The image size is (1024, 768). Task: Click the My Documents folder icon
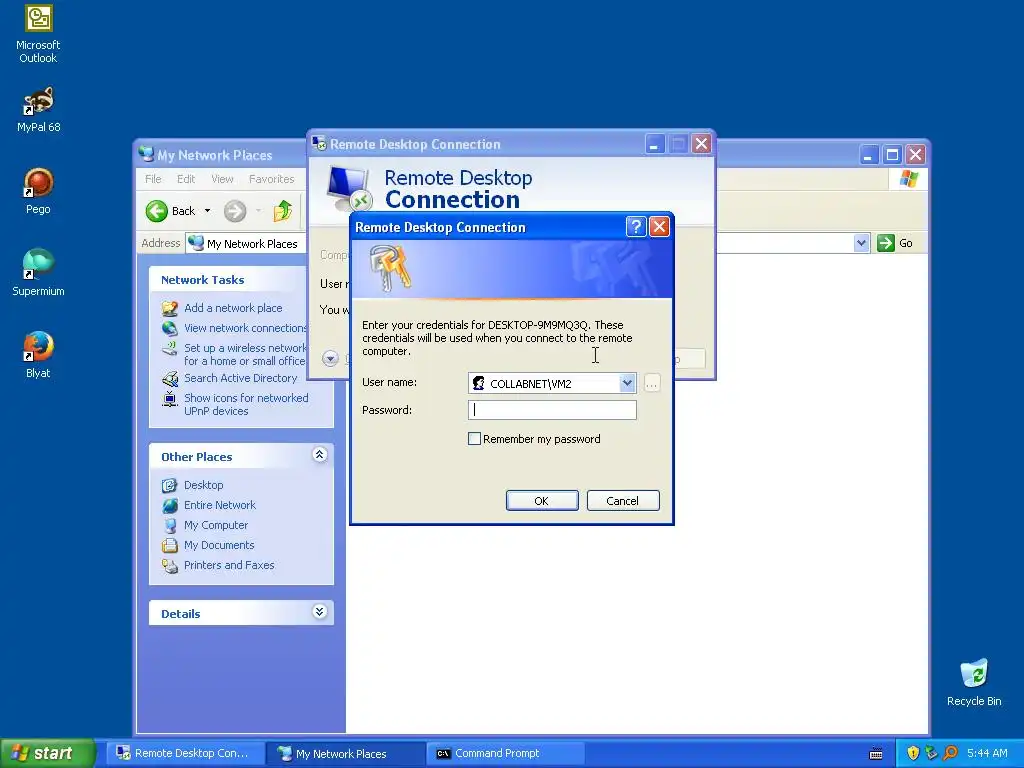(x=170, y=545)
